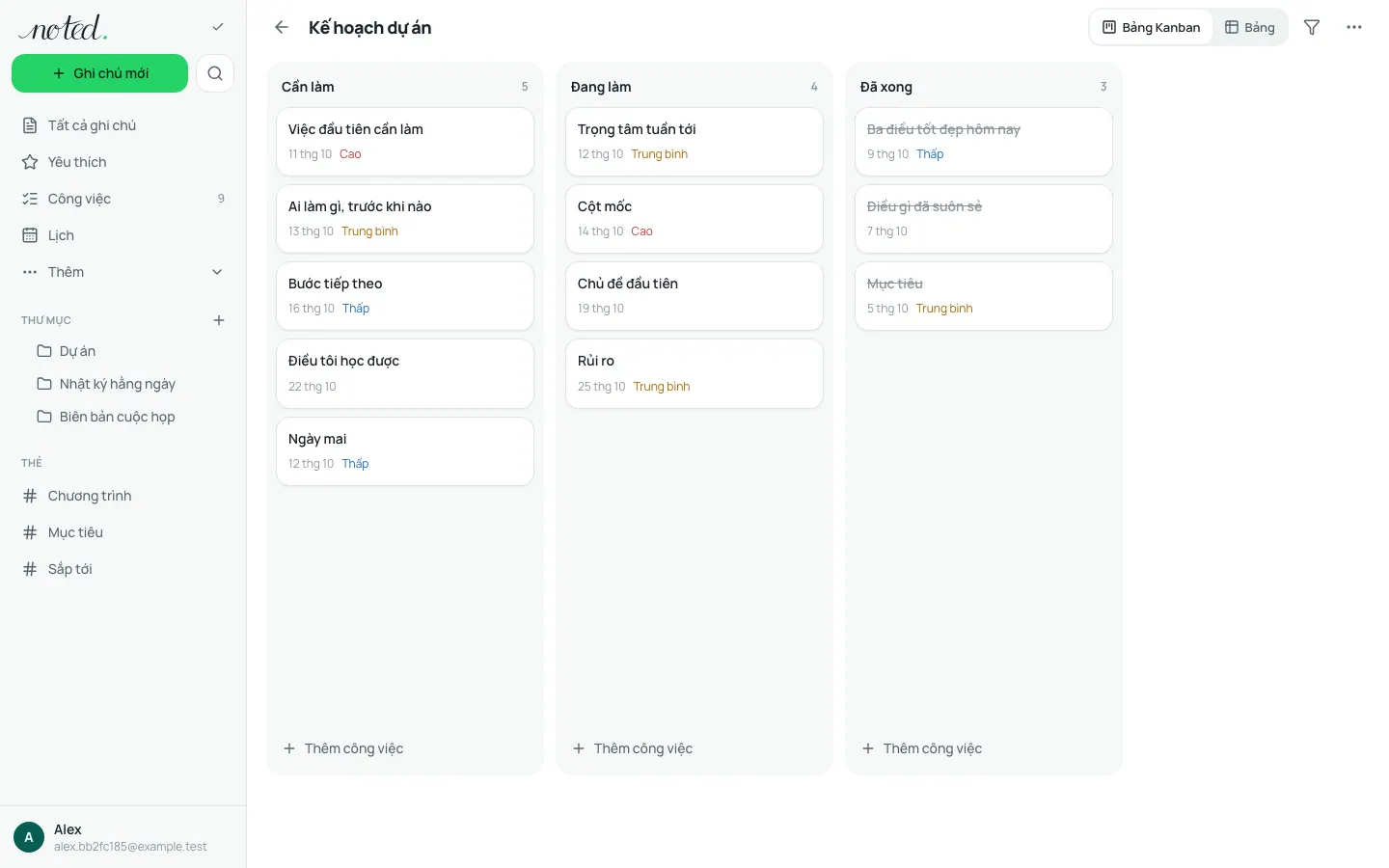Viewport: 1389px width, 868px height.
Task: Open the Bước tiếp theo card
Action: [x=405, y=296]
